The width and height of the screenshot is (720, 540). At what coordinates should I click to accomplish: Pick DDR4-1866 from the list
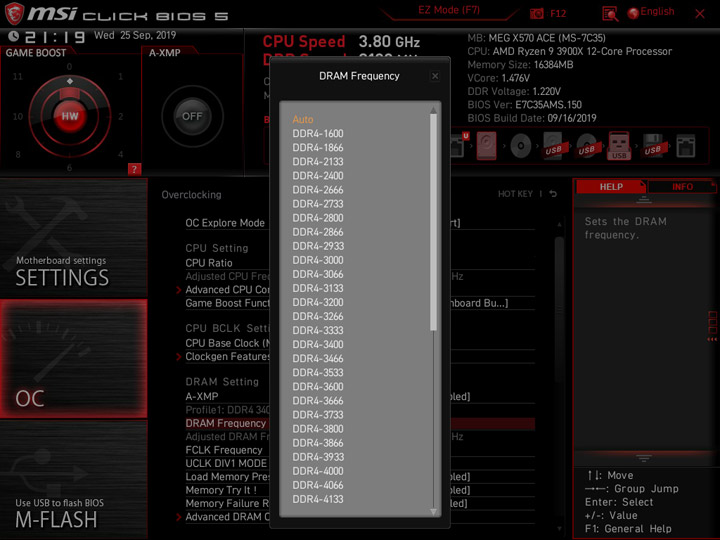point(318,147)
